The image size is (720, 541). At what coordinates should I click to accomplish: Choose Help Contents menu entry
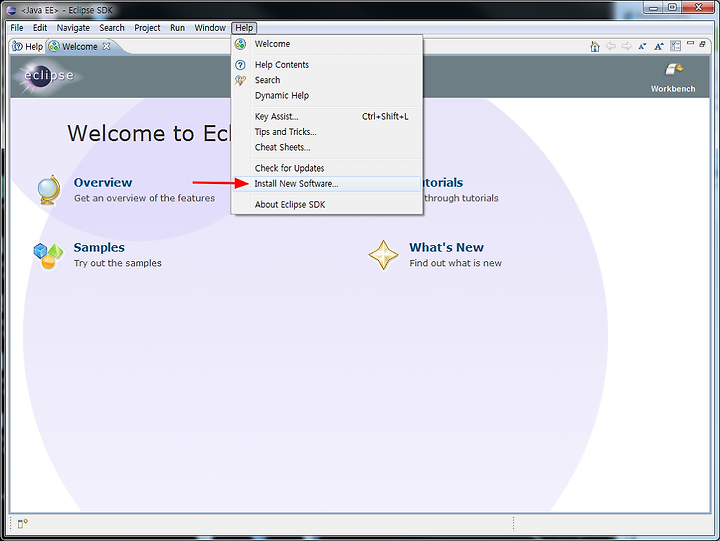327,65
